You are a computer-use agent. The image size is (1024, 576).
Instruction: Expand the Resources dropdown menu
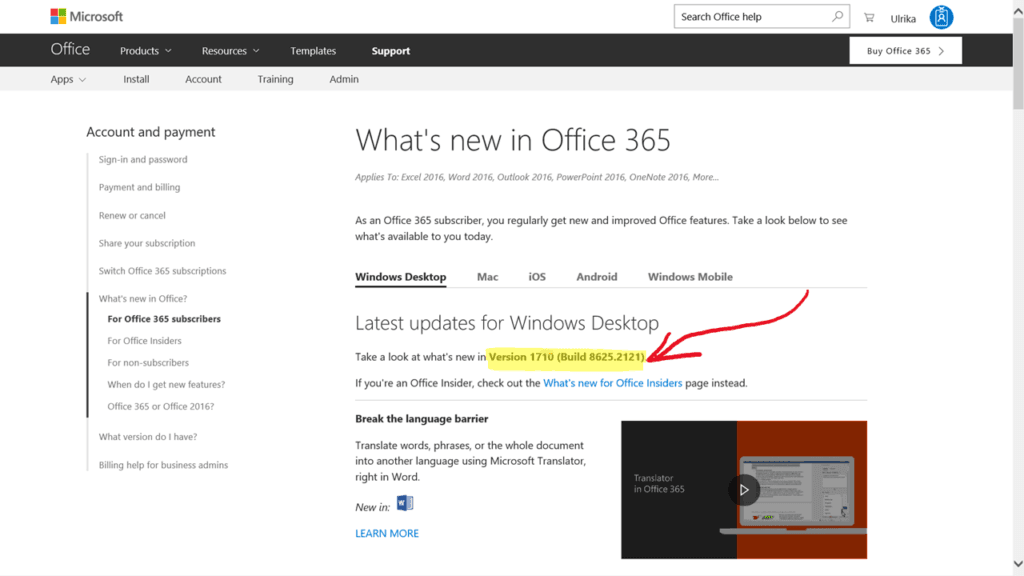(x=230, y=51)
